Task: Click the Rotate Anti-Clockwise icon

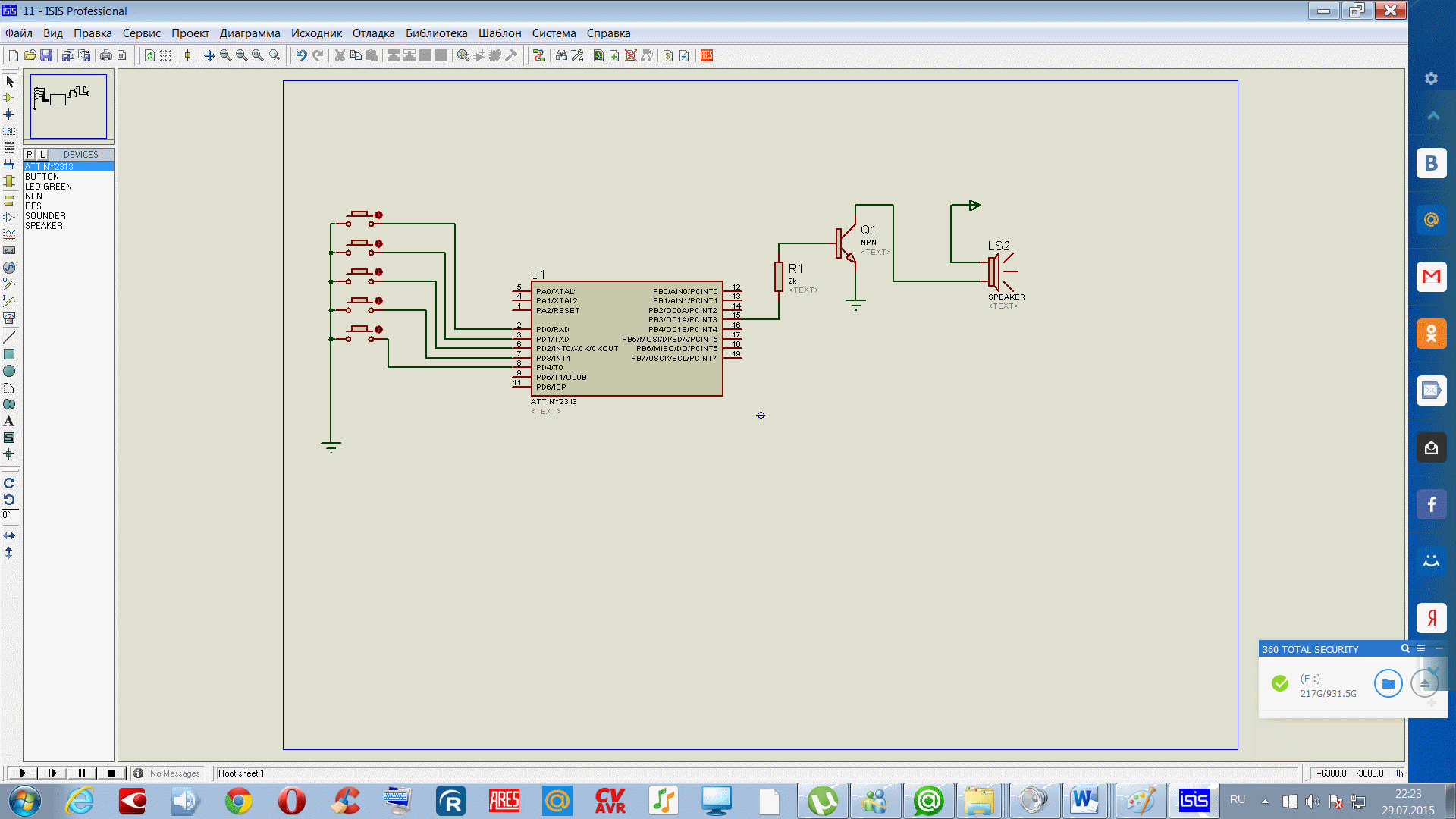Action: [9, 500]
